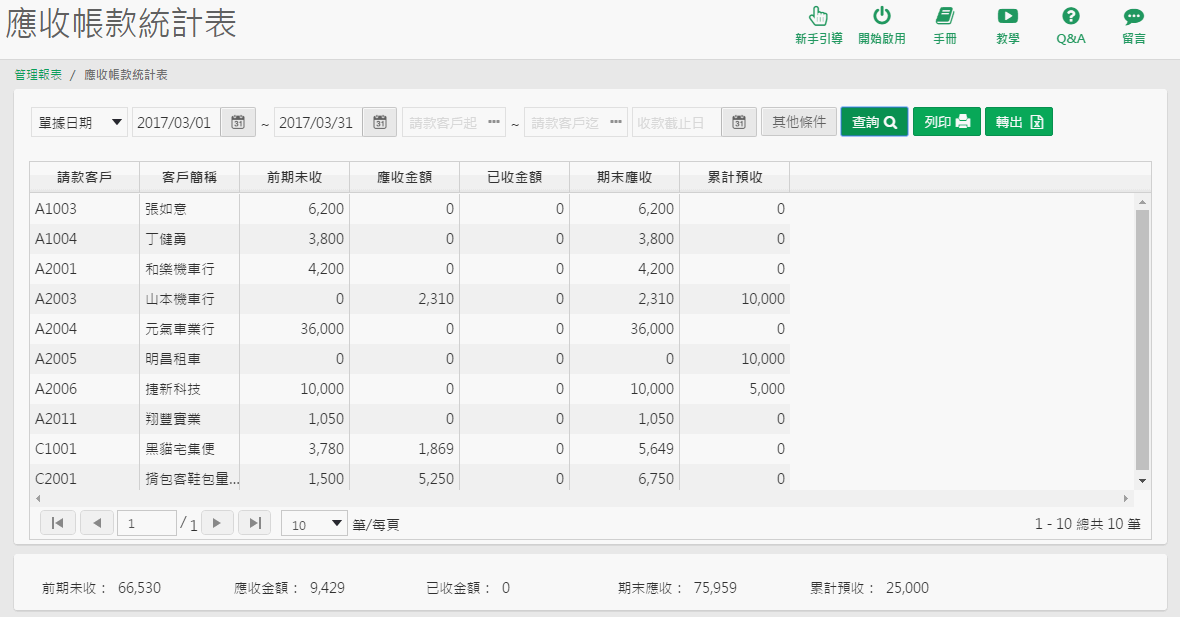The width and height of the screenshot is (1180, 617).
Task: Open the rows-per-page dropdown showing 10
Action: point(315,524)
